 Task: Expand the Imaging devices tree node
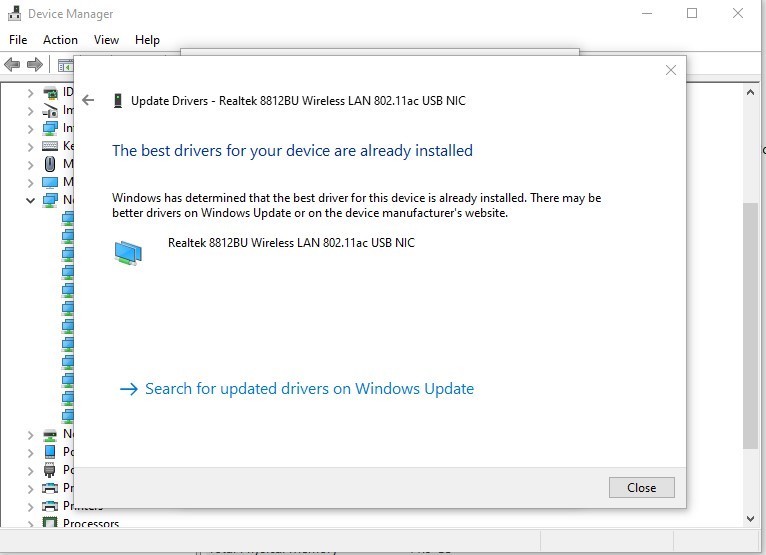(x=30, y=111)
